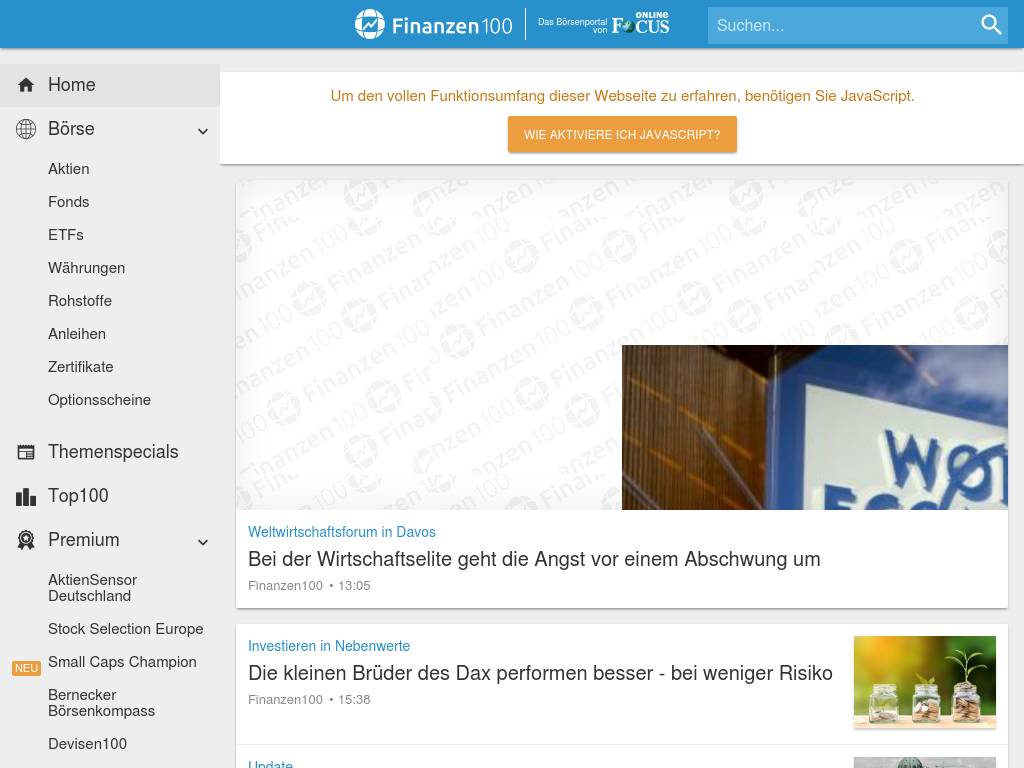Open the Aktien menu item
The height and width of the screenshot is (768, 1024).
(x=69, y=169)
